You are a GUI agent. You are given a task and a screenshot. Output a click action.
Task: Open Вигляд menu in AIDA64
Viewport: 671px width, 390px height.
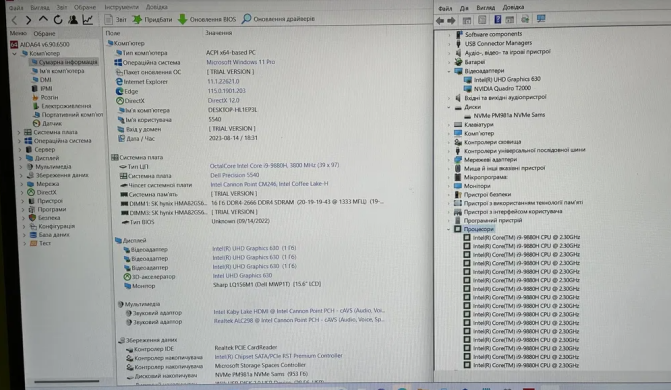(x=40, y=8)
